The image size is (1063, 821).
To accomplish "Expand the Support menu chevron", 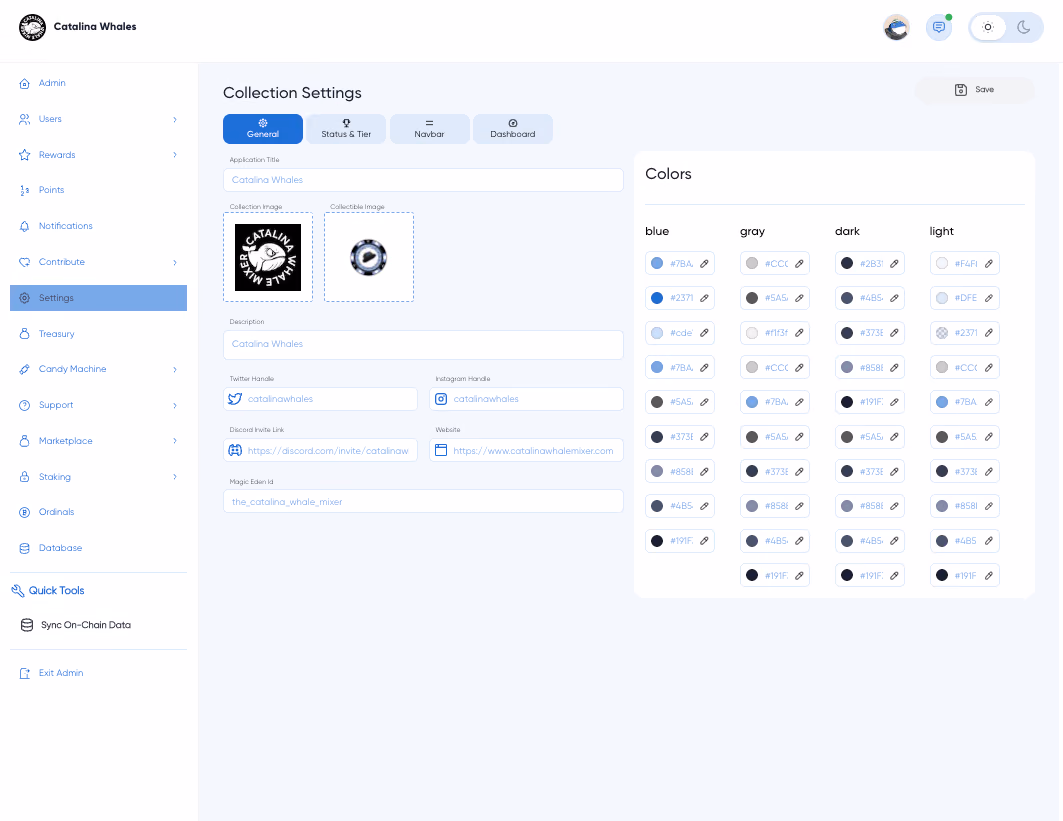I will click(175, 405).
